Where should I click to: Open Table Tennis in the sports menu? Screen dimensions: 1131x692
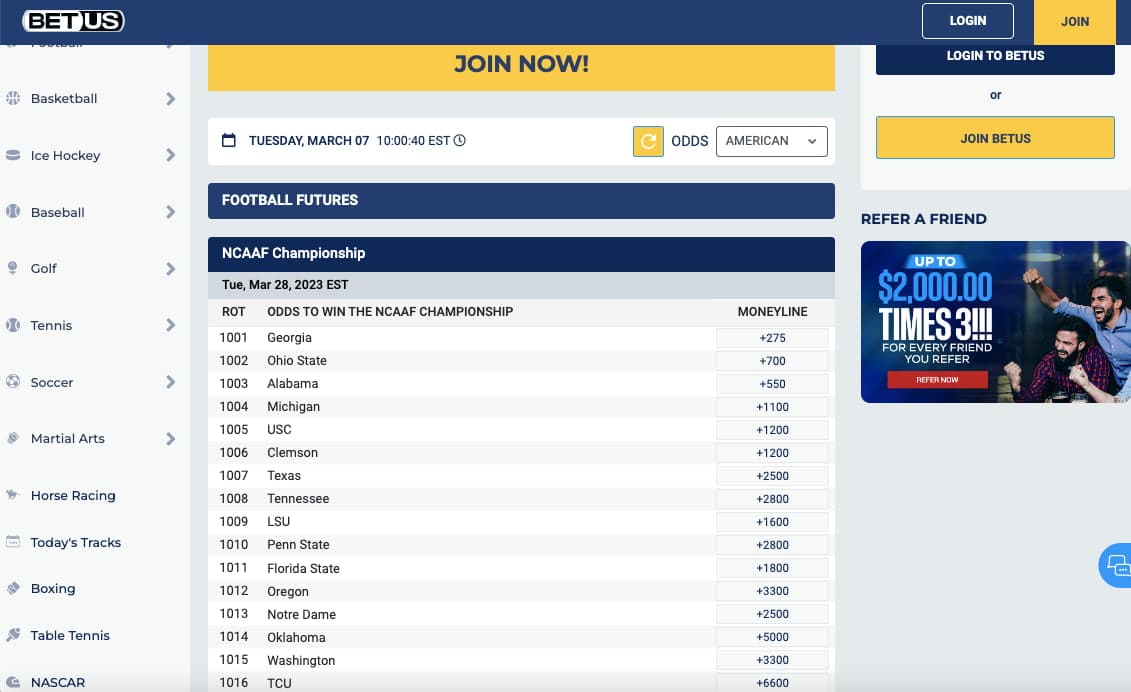coord(70,635)
